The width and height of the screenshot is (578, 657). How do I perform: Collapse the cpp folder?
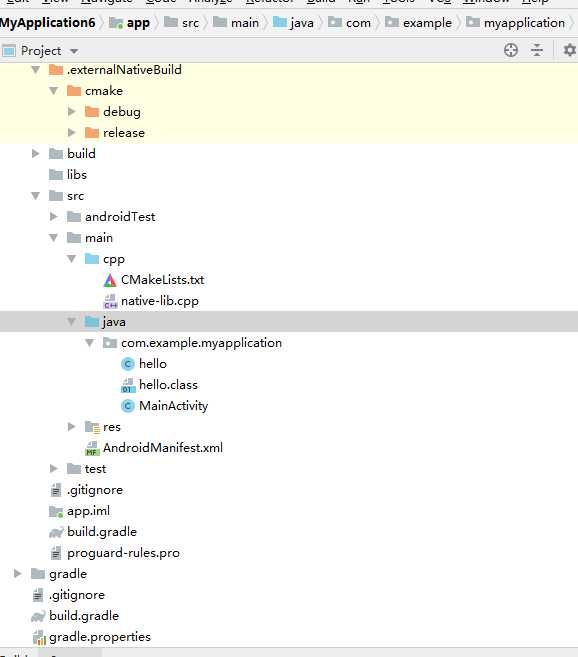[72, 259]
